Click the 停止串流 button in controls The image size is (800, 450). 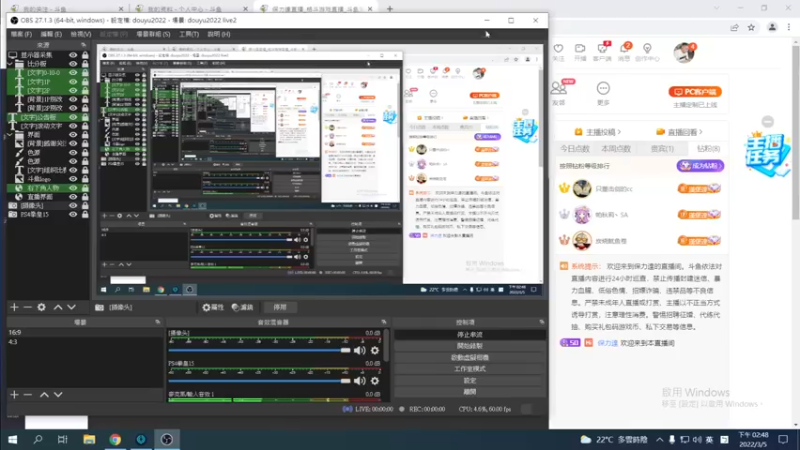pos(469,335)
